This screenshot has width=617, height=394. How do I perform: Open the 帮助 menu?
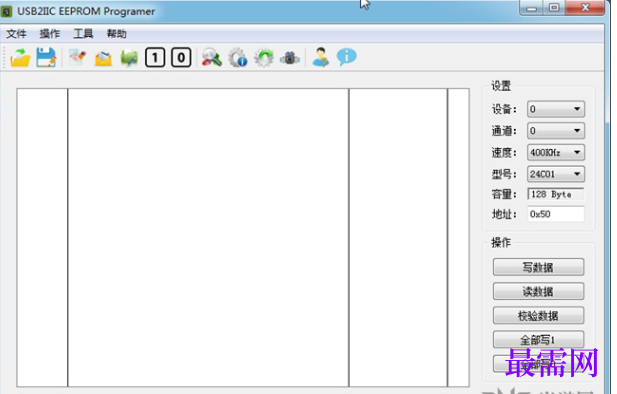coord(116,34)
